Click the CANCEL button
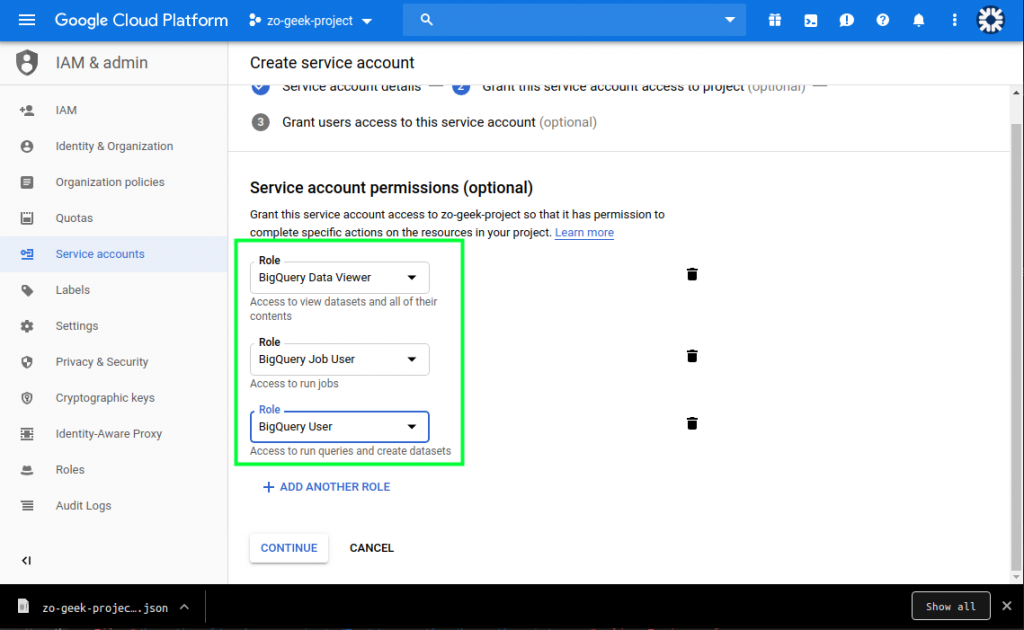Screen dimensions: 1024x630 (x=372, y=548)
